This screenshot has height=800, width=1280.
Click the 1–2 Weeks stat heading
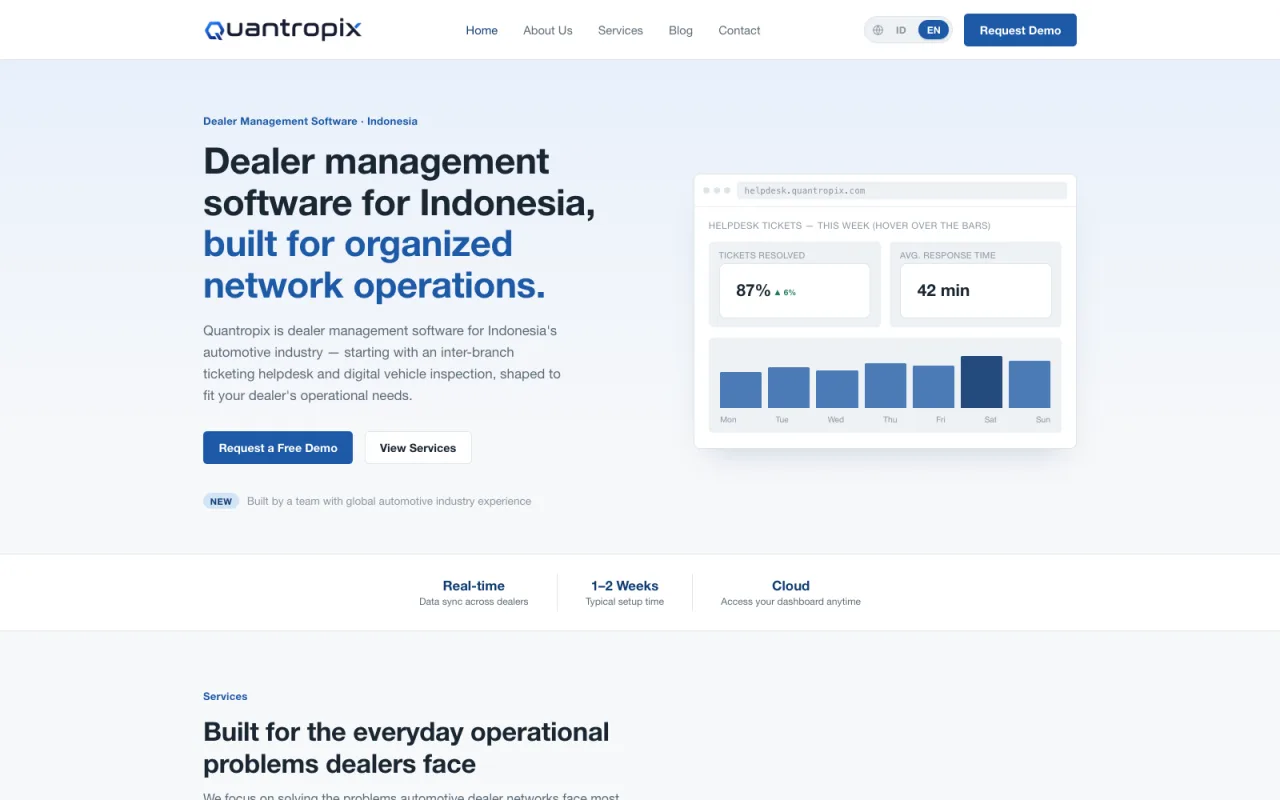click(x=625, y=586)
